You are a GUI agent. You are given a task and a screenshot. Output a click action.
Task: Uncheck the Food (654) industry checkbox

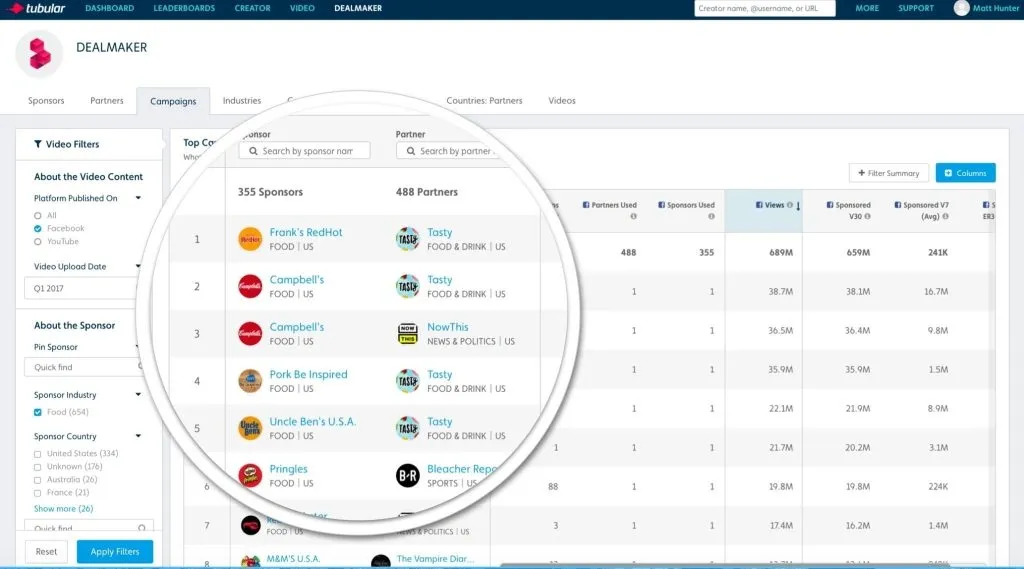click(37, 412)
